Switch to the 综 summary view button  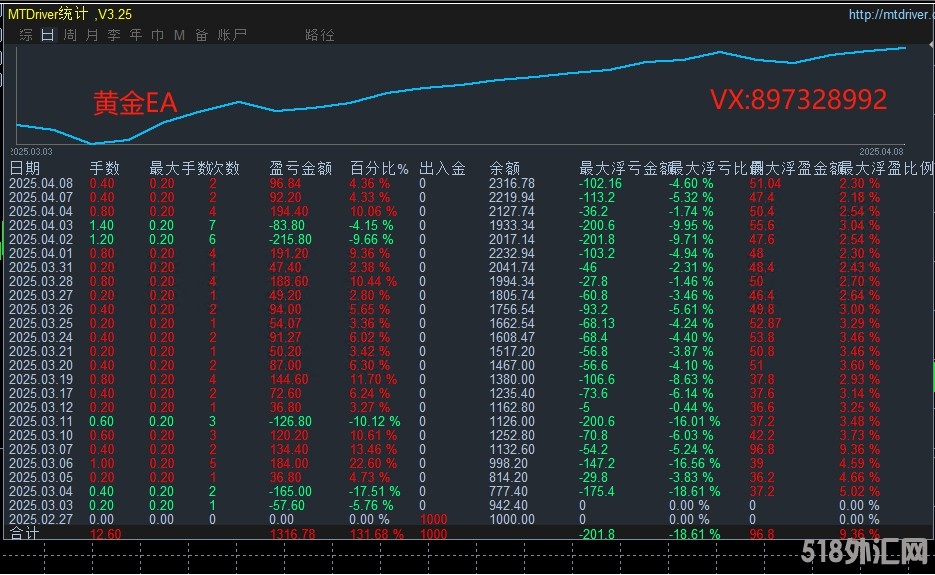tap(26, 35)
